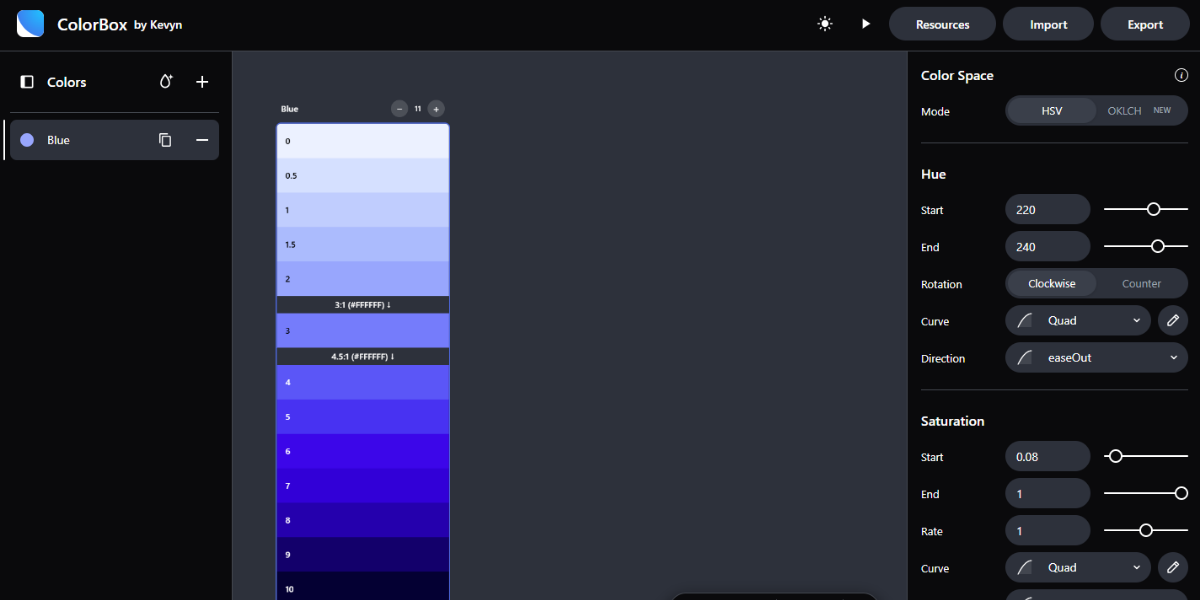Image resolution: width=1200 pixels, height=600 pixels.
Task: Select HSV color space mode
Action: (x=1051, y=111)
